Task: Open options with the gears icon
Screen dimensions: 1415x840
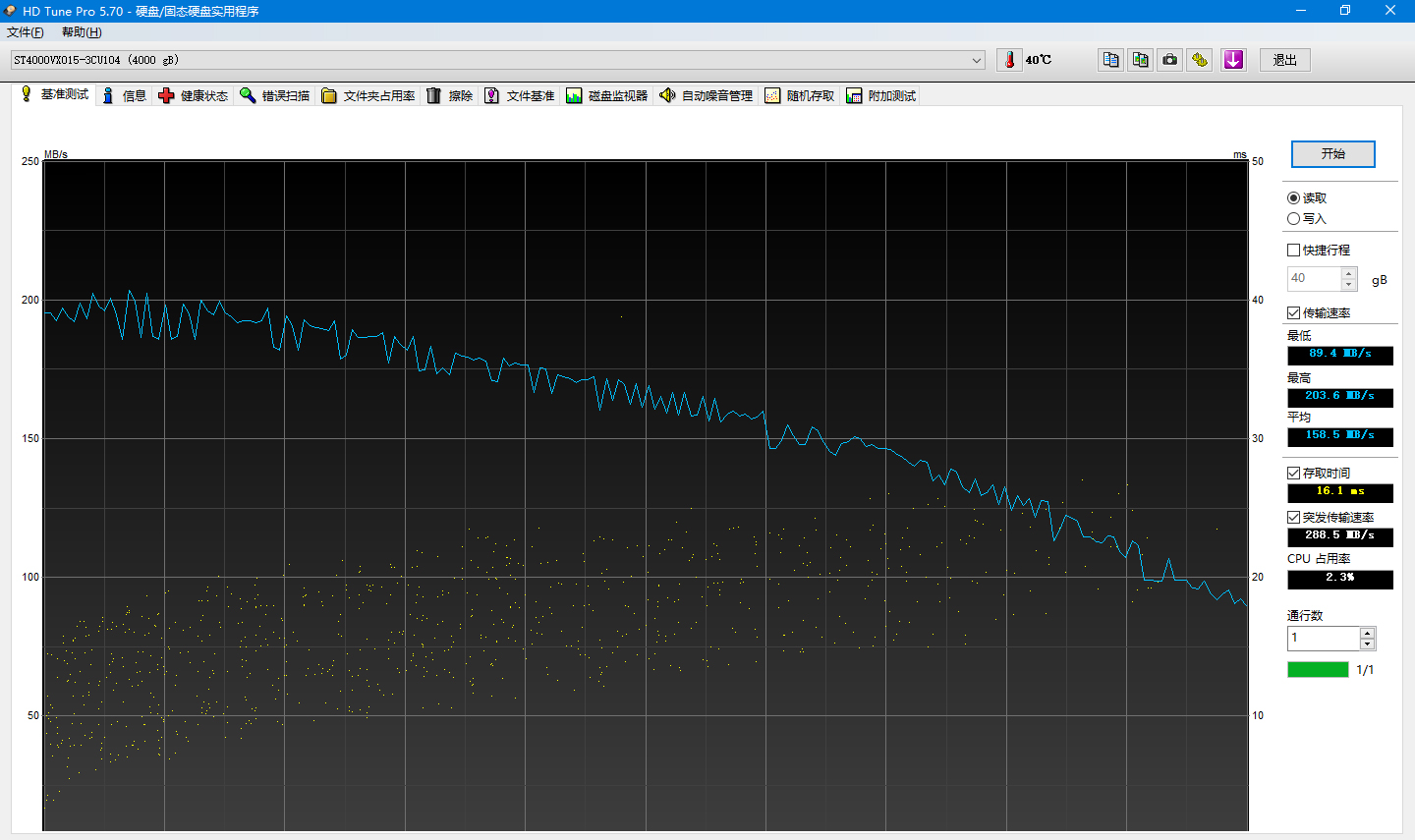Action: tap(1199, 60)
